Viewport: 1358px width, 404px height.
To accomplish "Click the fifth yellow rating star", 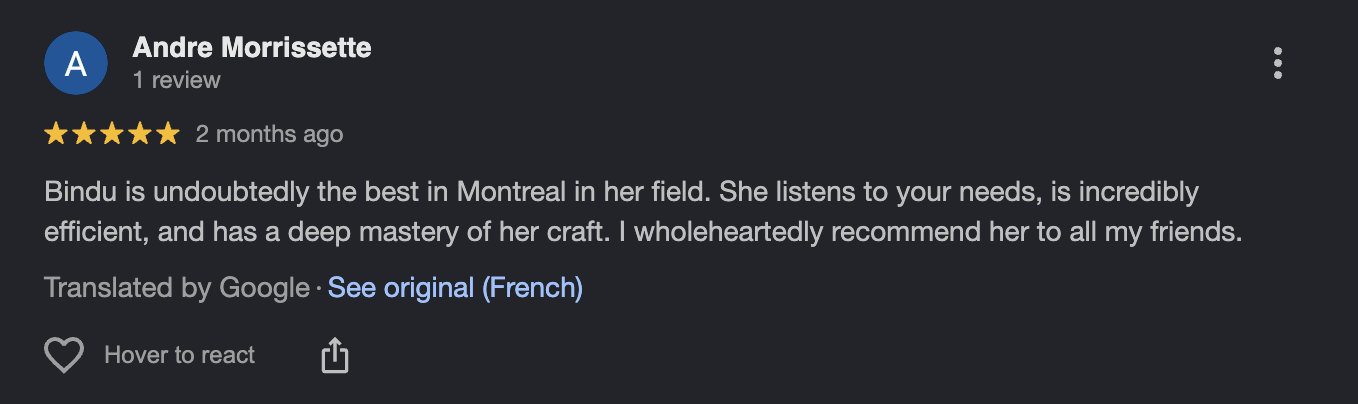I will tap(168, 133).
